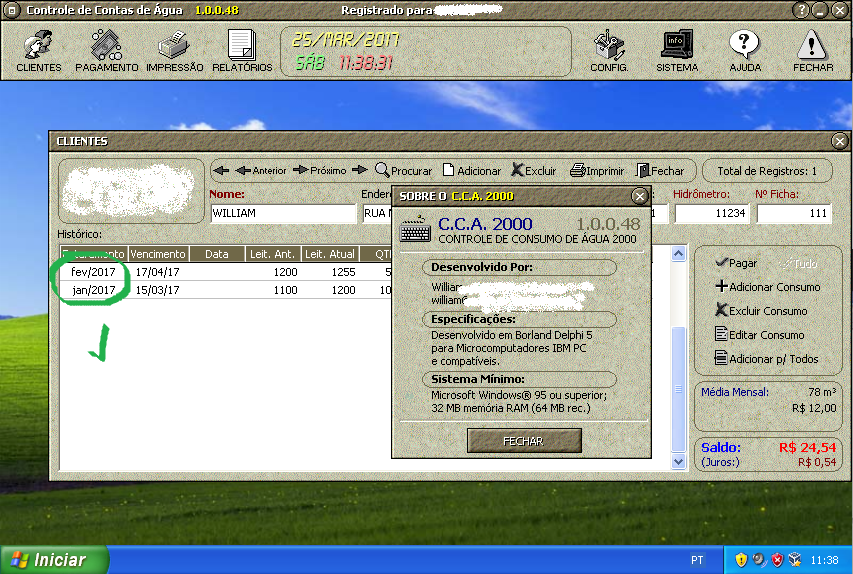Click Vencimento column header
The width and height of the screenshot is (853, 574).
coord(158,254)
